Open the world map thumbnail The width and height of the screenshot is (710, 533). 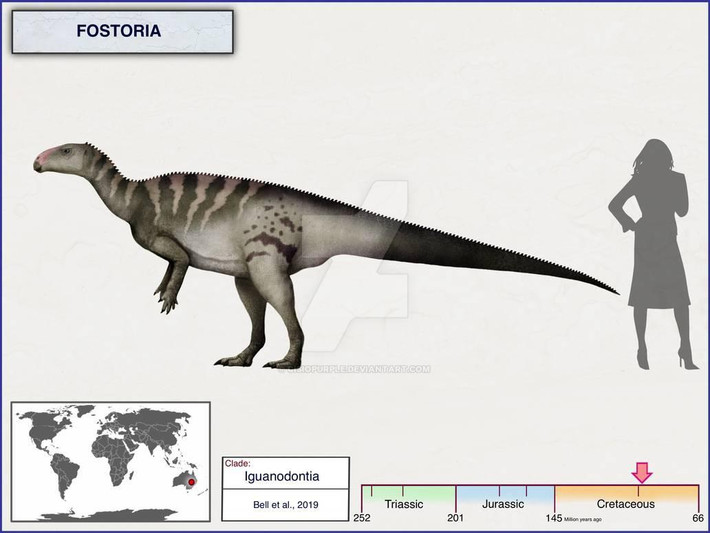(x=110, y=461)
